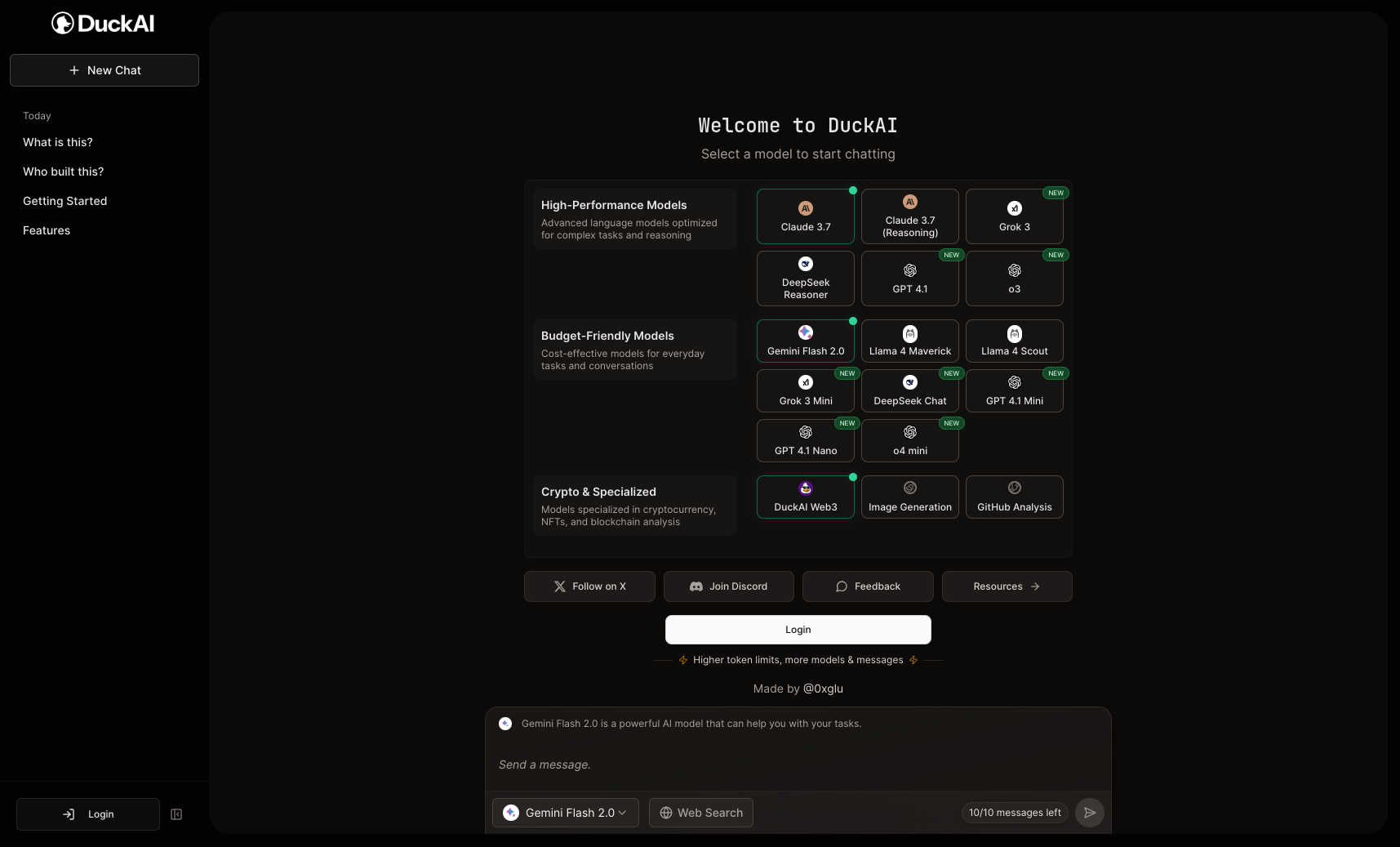This screenshot has height=847, width=1400.
Task: Click the Gemini icon in message hint
Action: pos(505,724)
